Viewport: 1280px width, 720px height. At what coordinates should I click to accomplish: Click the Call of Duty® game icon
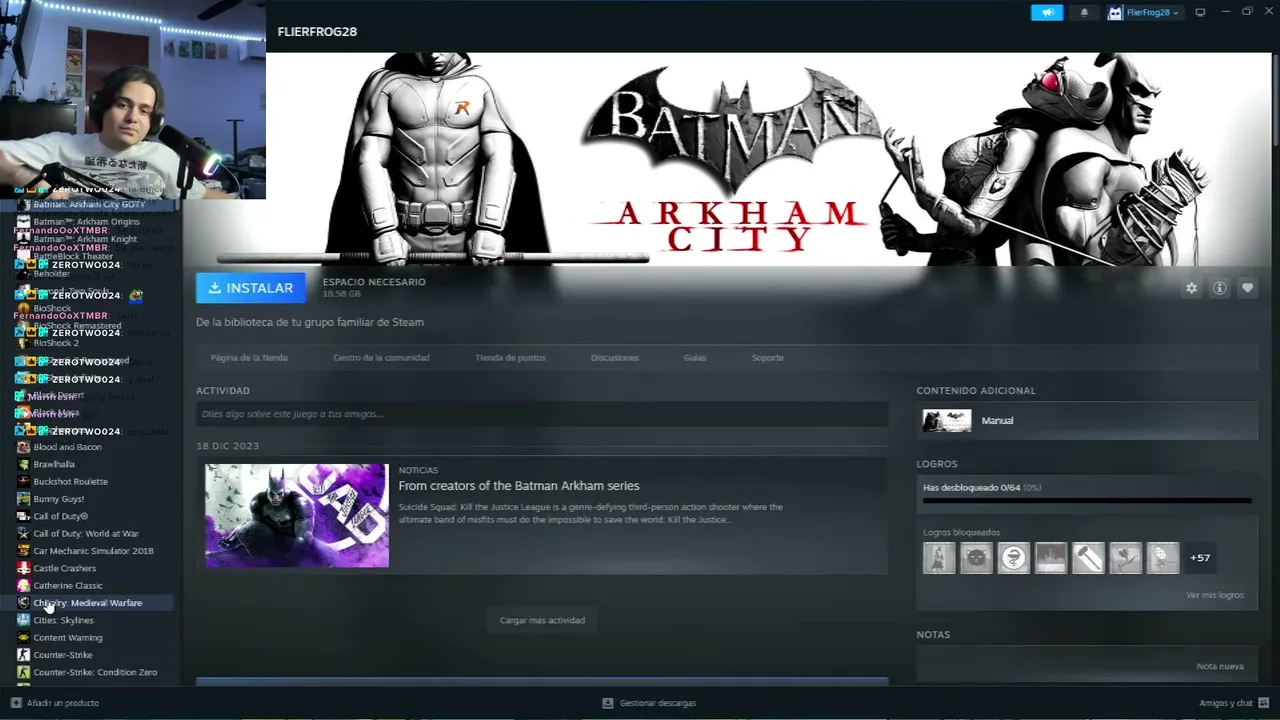[23, 516]
